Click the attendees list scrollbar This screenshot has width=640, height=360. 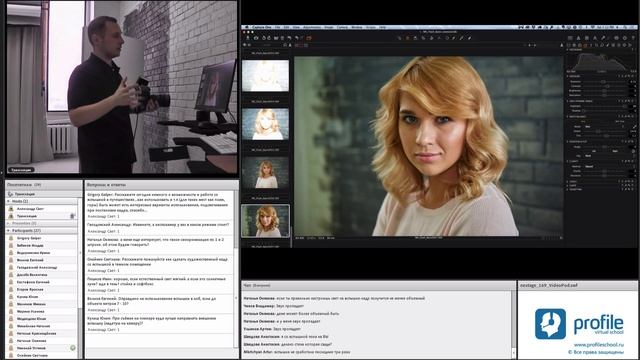(80, 253)
